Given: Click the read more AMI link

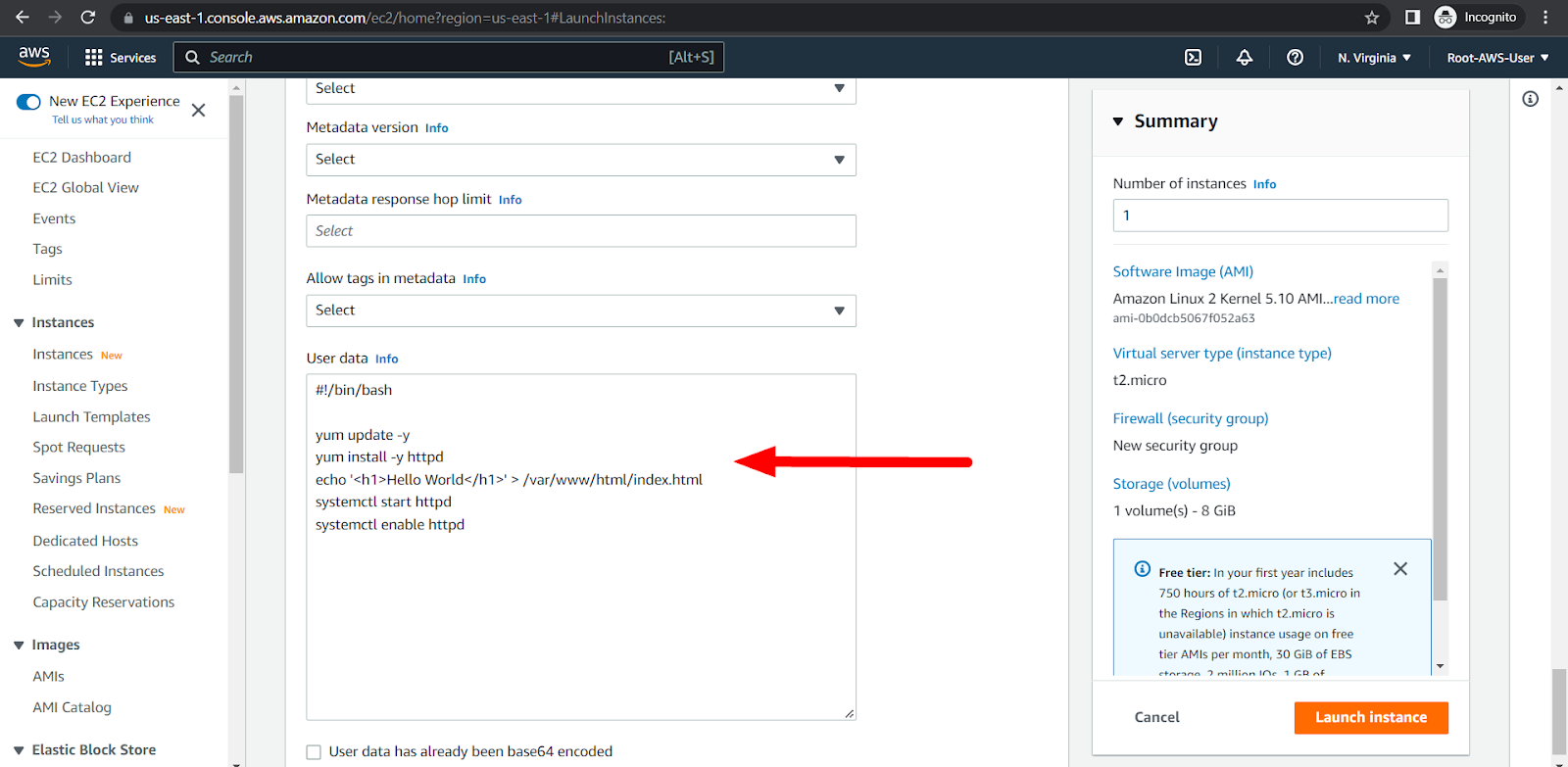Looking at the screenshot, I should (x=1366, y=299).
